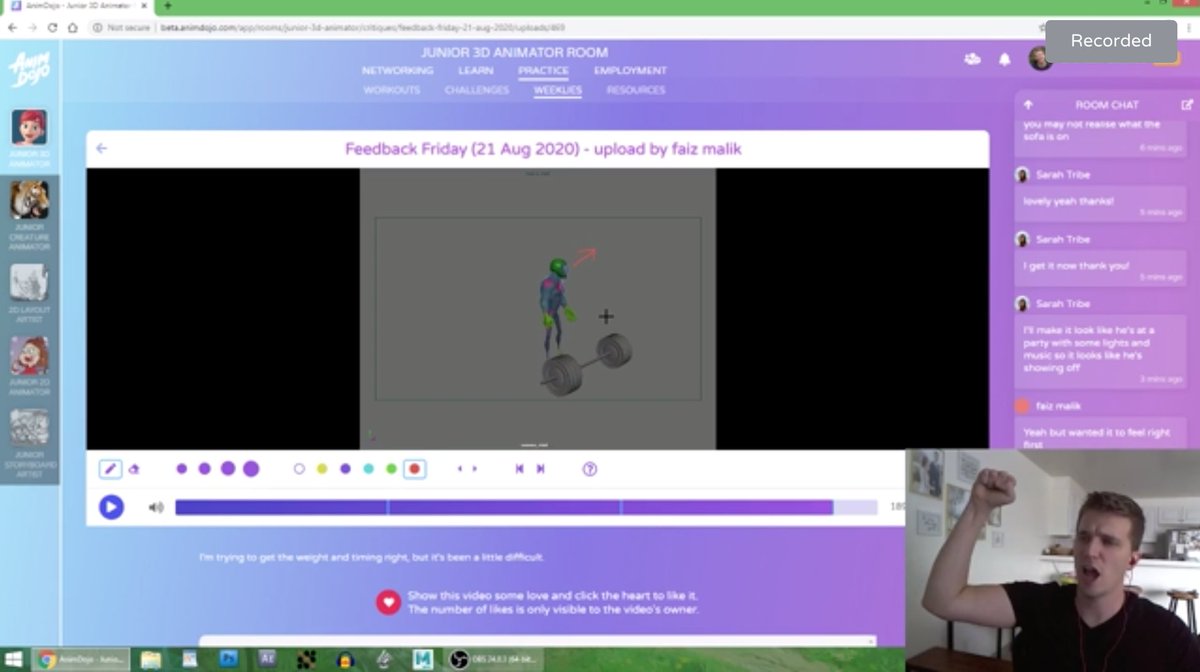Select the AnimDojo browser tab
This screenshot has height=672, width=1200.
[80, 6]
